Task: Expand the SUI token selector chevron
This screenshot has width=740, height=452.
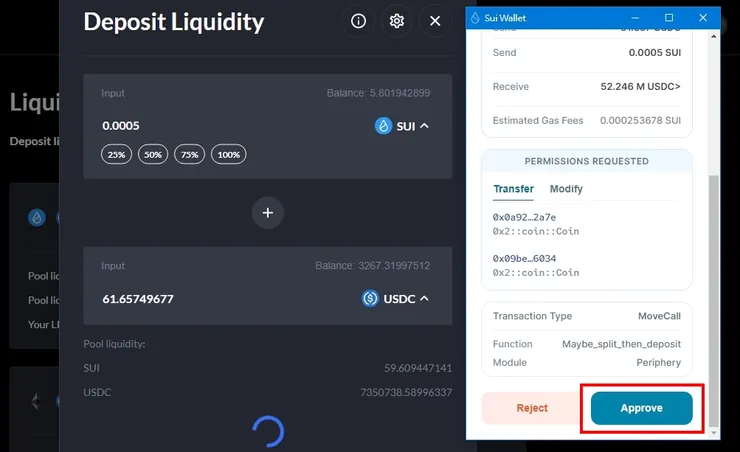Action: (424, 126)
